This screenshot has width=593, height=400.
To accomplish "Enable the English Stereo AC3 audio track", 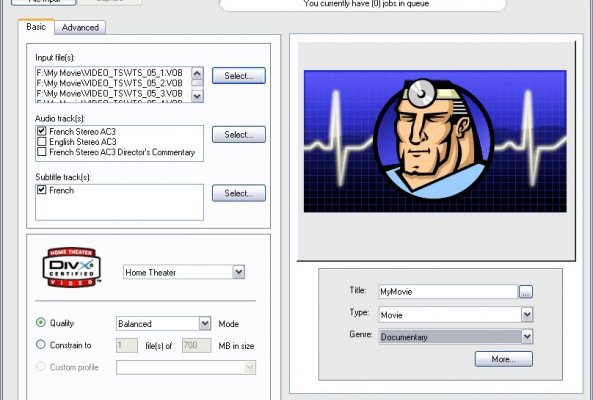I will click(x=42, y=141).
